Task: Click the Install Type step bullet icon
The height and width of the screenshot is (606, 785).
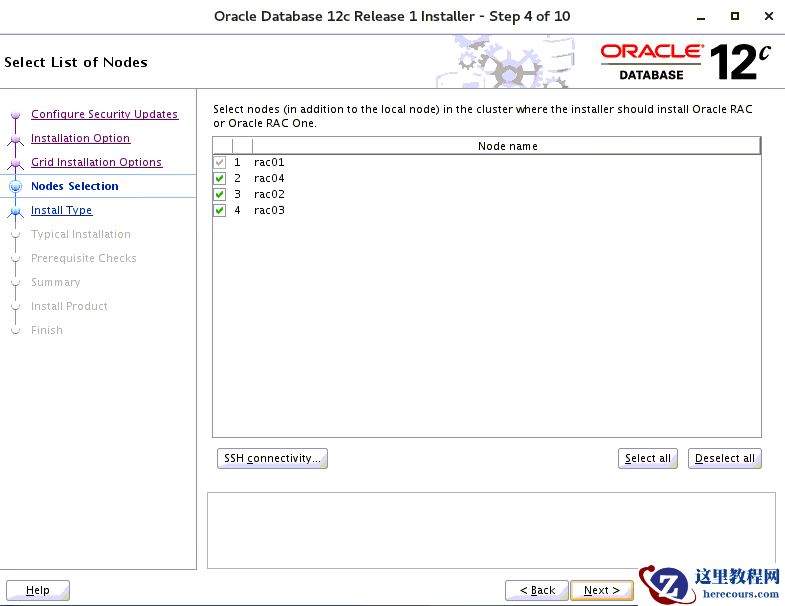Action: click(16, 211)
